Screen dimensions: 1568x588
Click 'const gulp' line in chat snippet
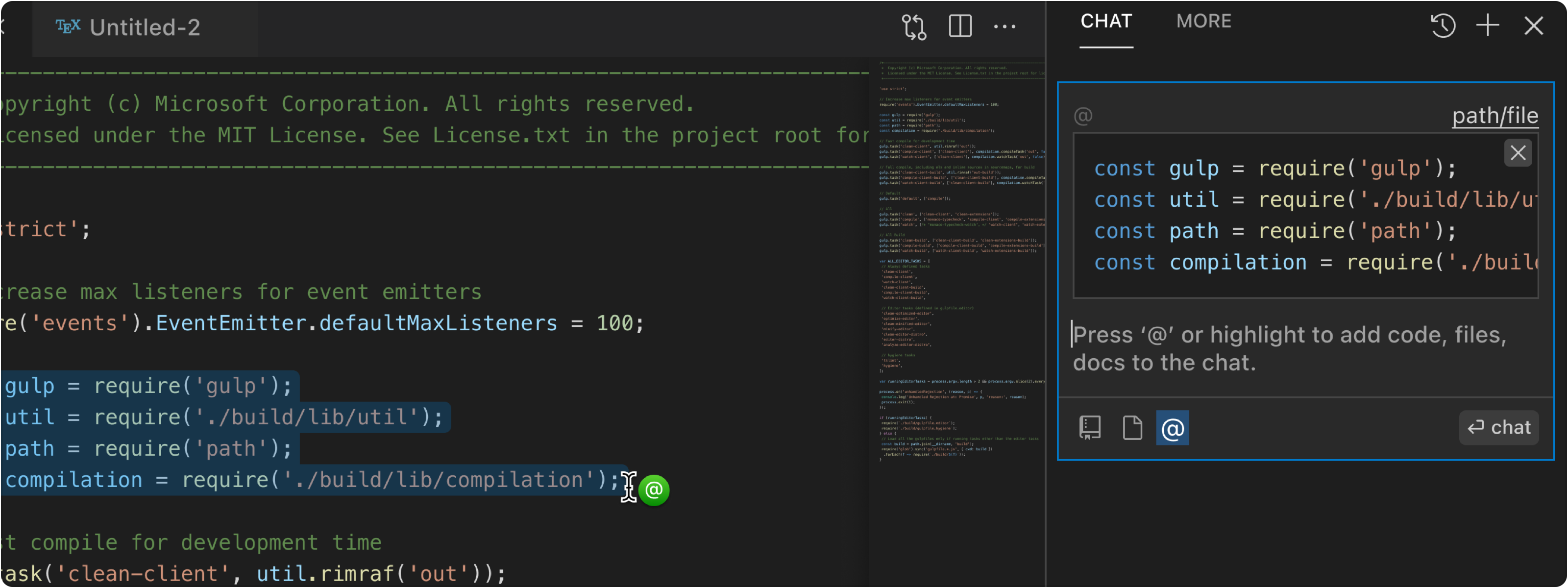pos(1274,169)
